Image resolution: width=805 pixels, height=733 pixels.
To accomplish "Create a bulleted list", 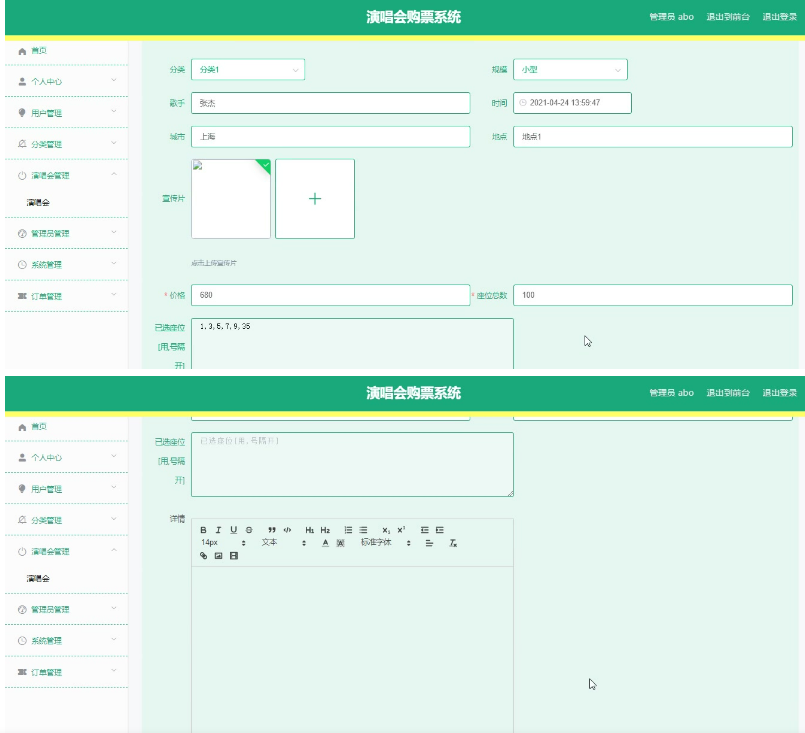I will 363,530.
